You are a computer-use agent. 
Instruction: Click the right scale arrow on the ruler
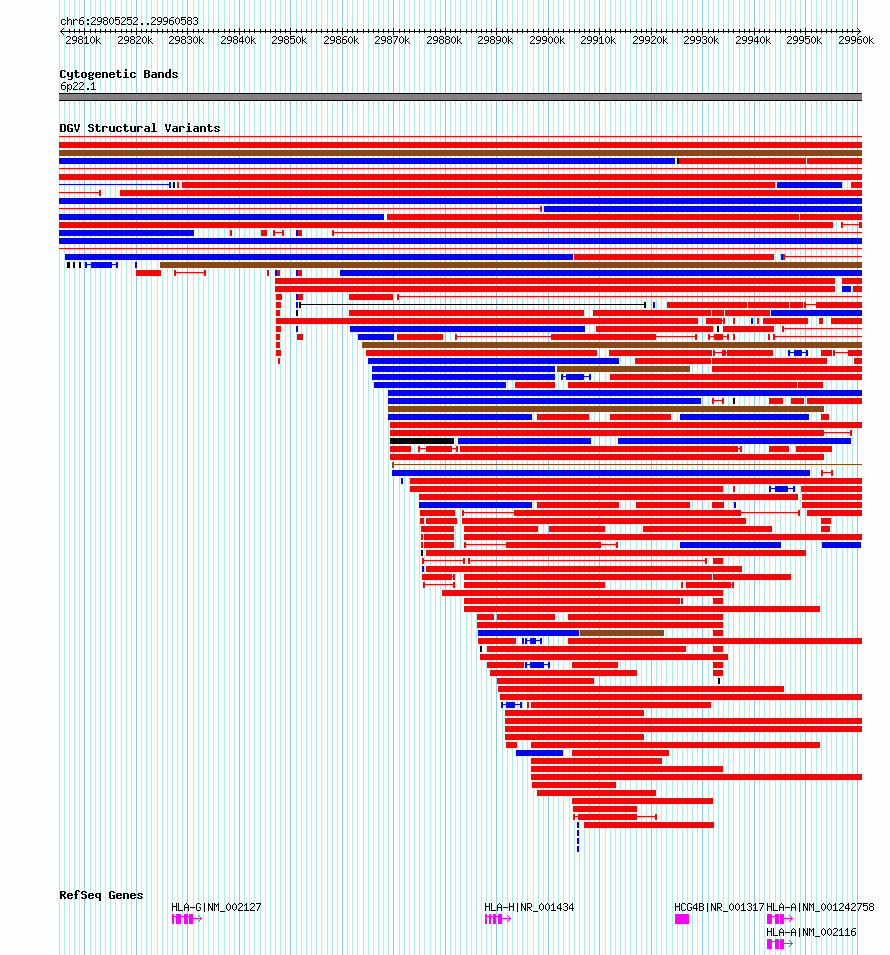(858, 31)
